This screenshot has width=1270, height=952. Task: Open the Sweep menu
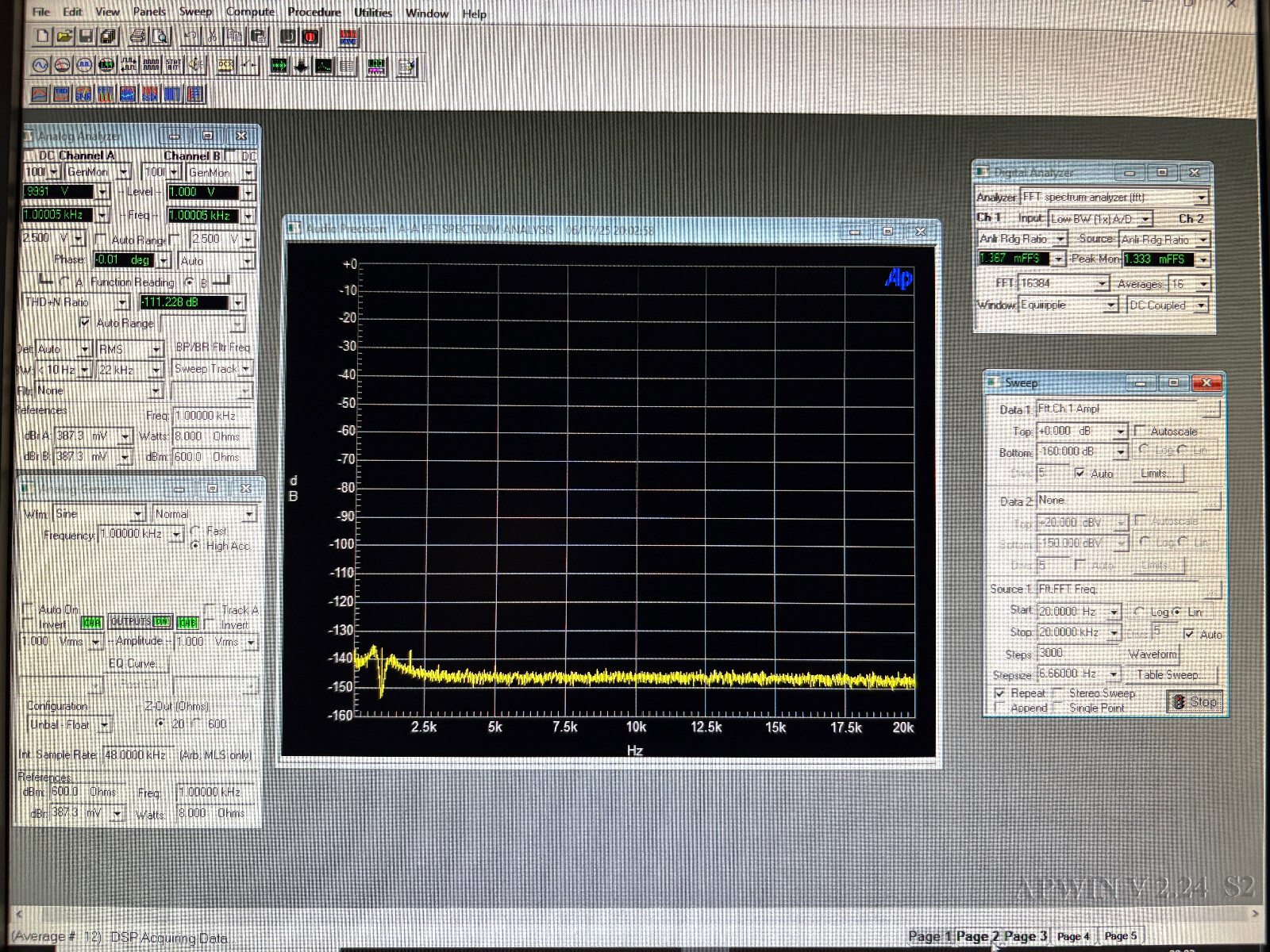point(195,12)
